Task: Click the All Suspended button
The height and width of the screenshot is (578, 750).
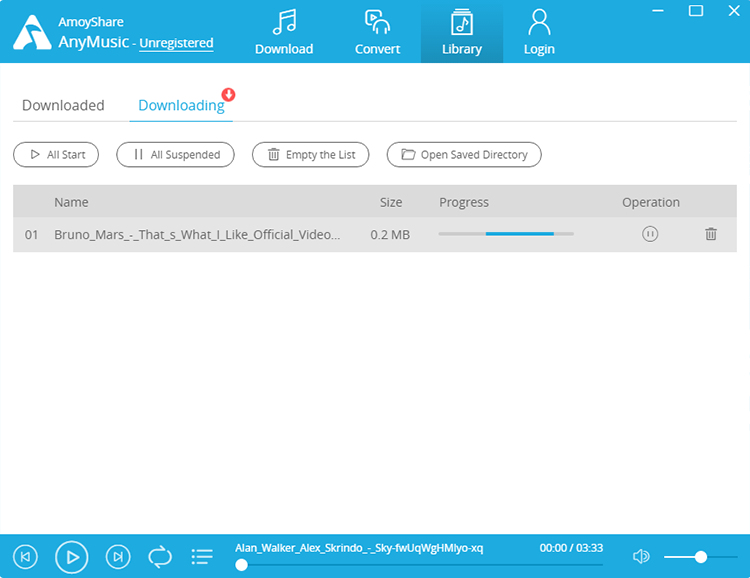Action: [175, 155]
